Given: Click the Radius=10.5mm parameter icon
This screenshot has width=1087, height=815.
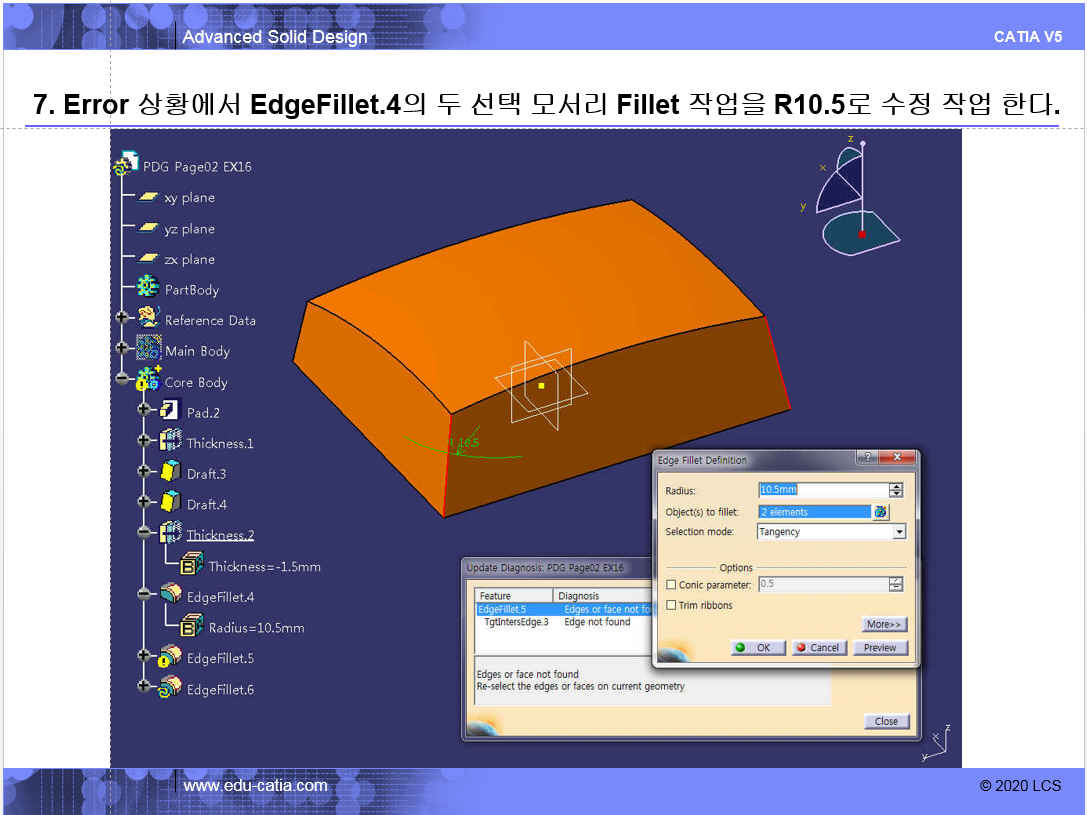Looking at the screenshot, I should 192,627.
